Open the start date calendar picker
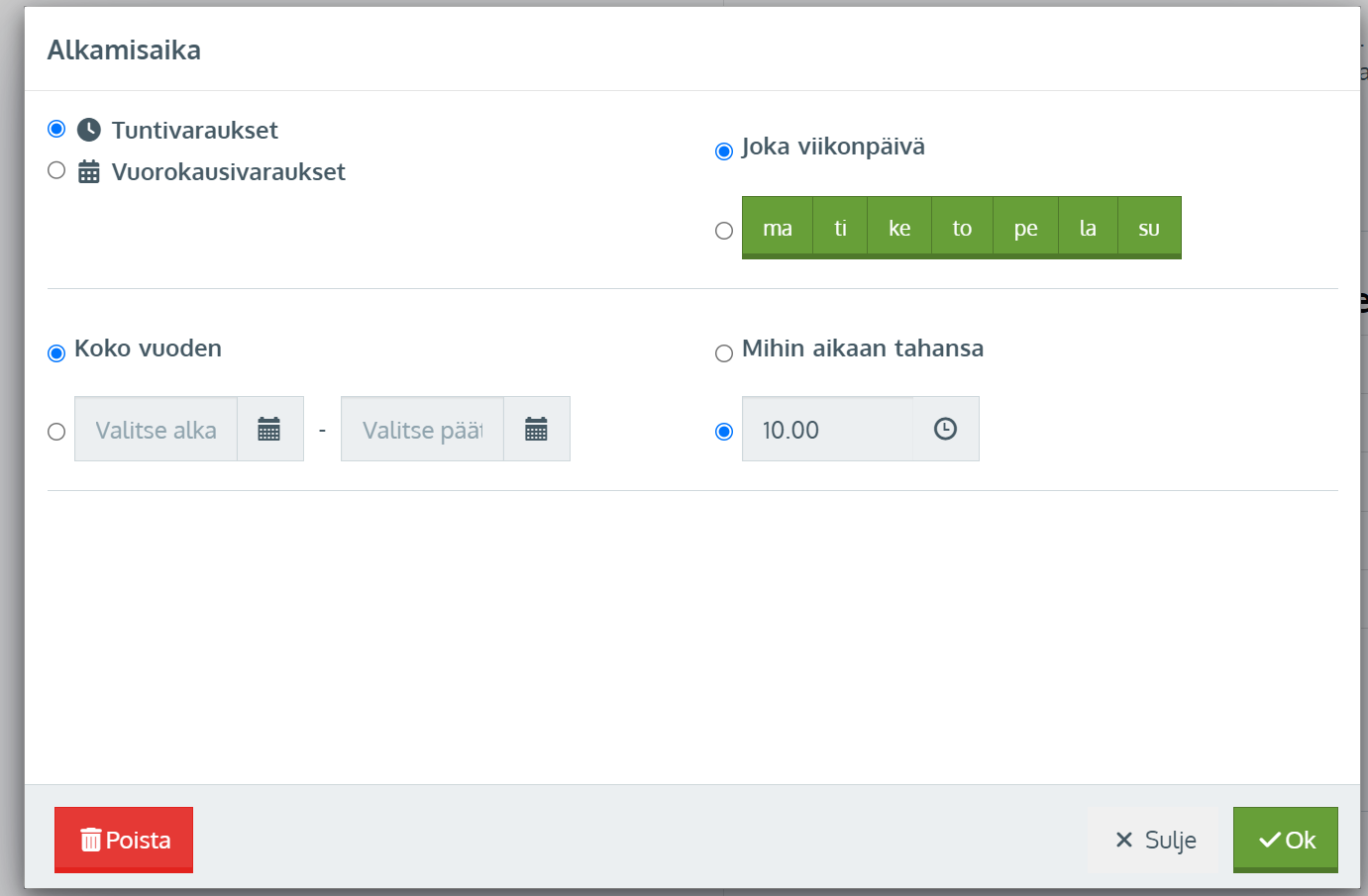Viewport: 1368px width, 896px height. pos(269,429)
